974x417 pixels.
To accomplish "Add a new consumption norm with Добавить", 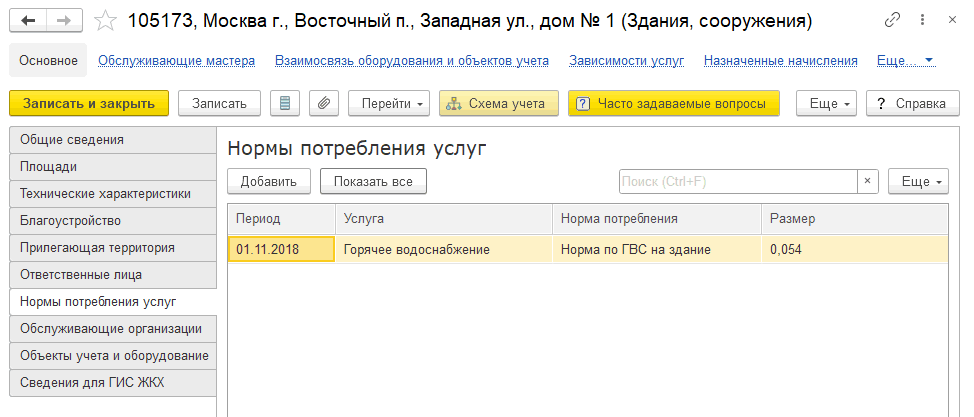I will point(269,181).
